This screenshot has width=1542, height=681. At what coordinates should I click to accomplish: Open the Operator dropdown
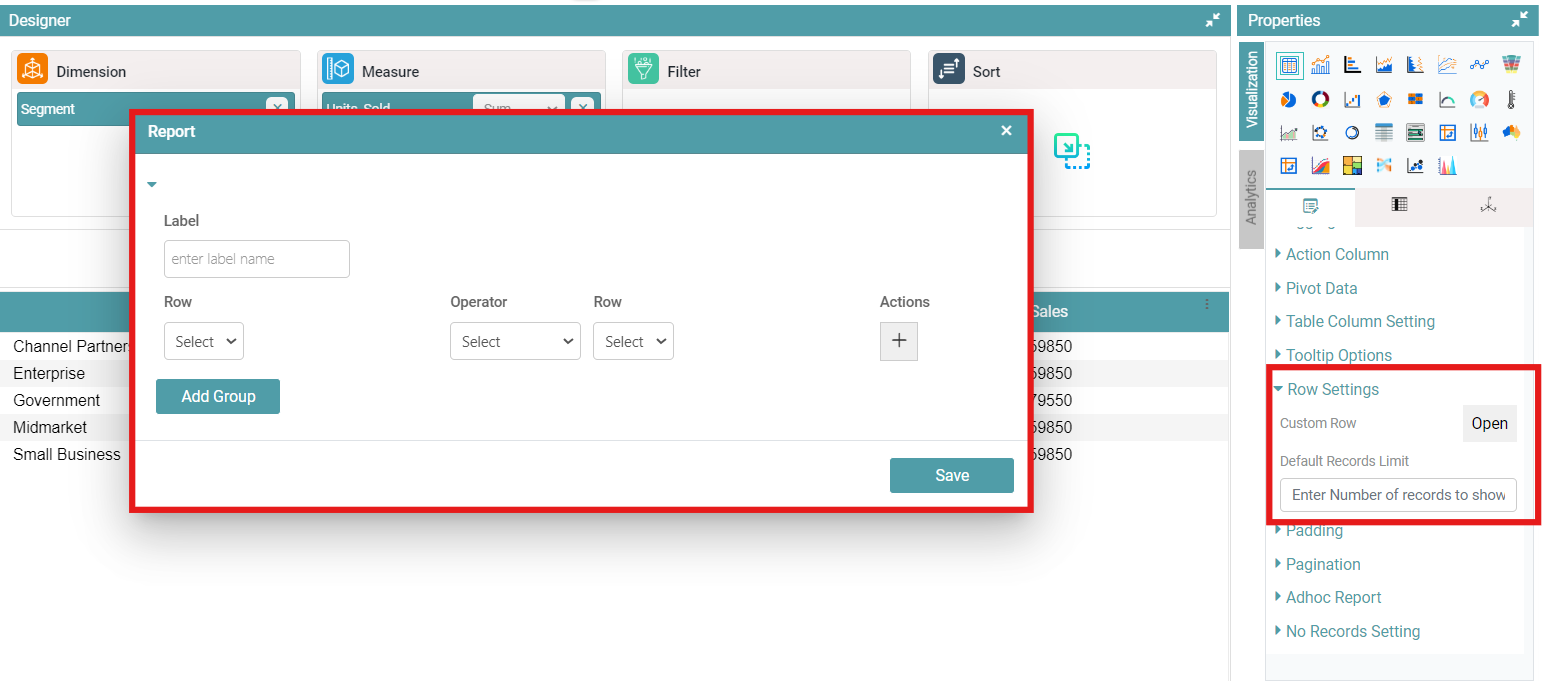[x=515, y=341]
